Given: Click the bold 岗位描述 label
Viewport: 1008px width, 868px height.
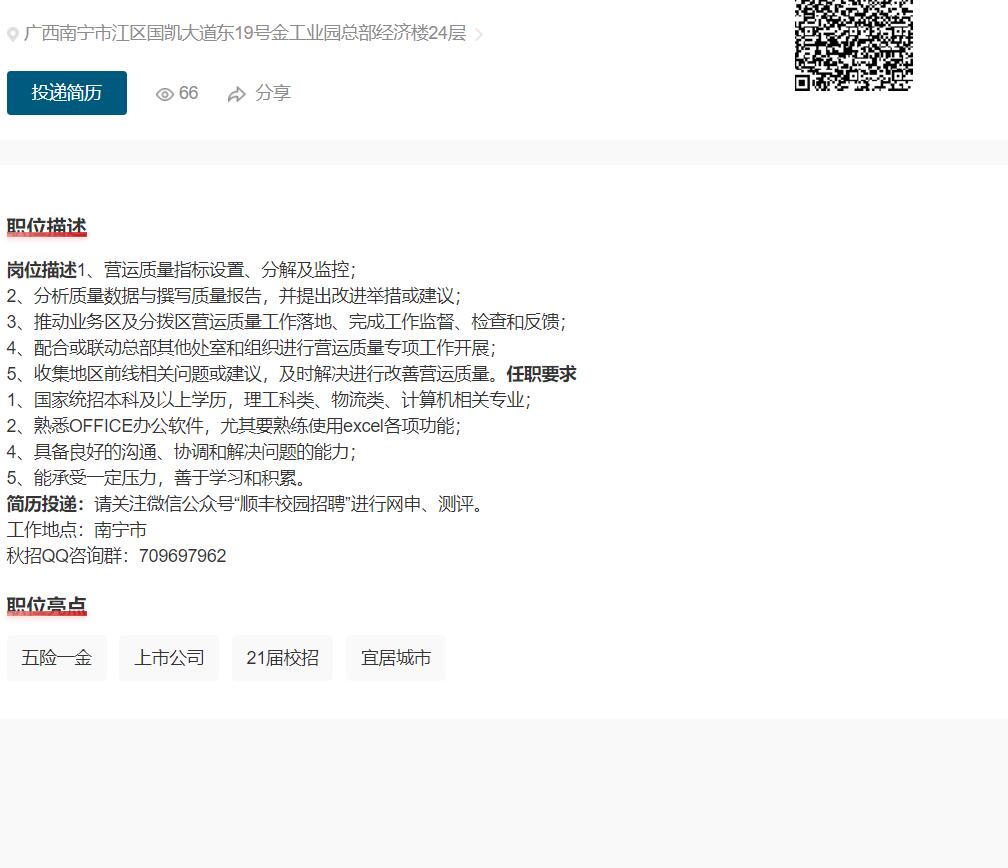Looking at the screenshot, I should pos(41,270).
